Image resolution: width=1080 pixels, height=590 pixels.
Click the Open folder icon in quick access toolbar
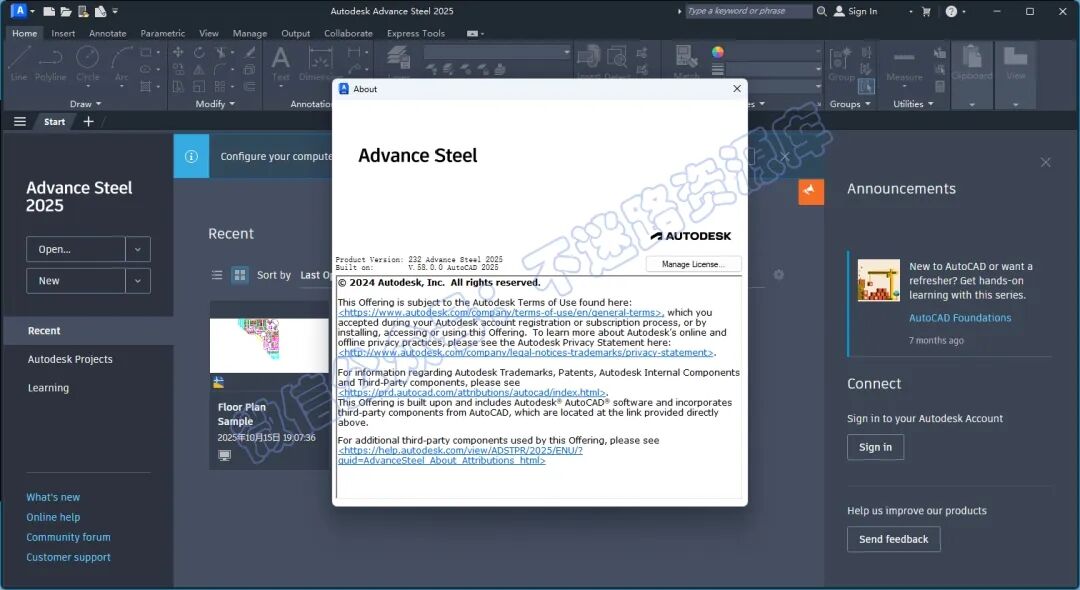click(x=66, y=11)
